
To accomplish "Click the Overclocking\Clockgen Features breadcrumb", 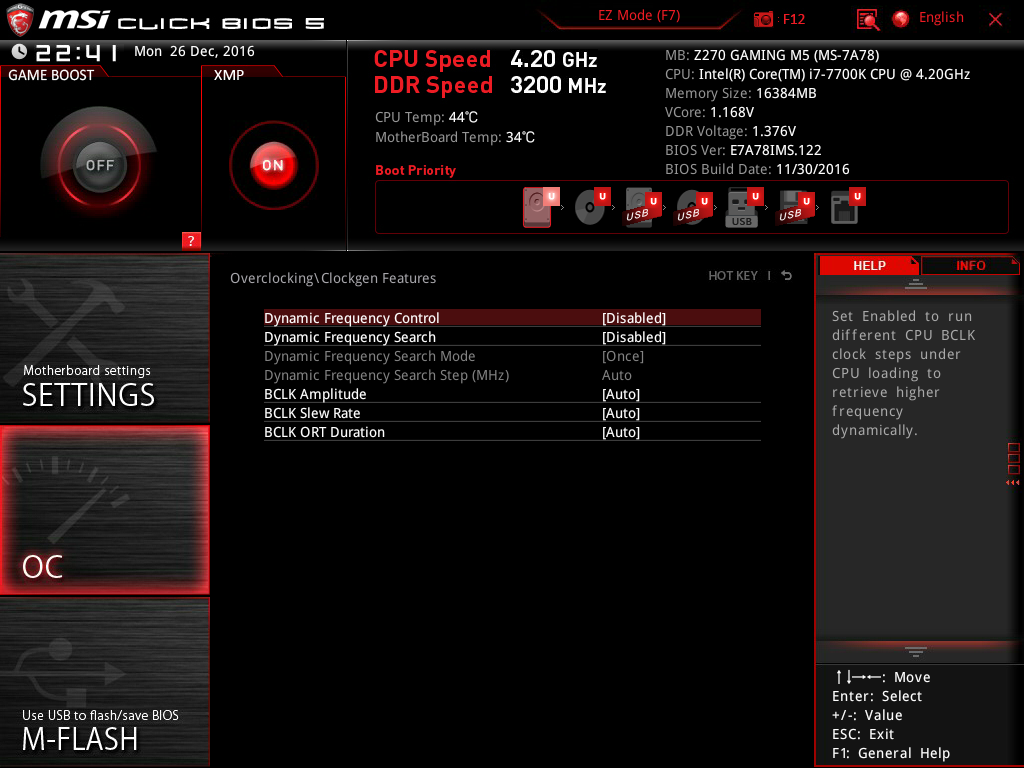I will coord(333,278).
